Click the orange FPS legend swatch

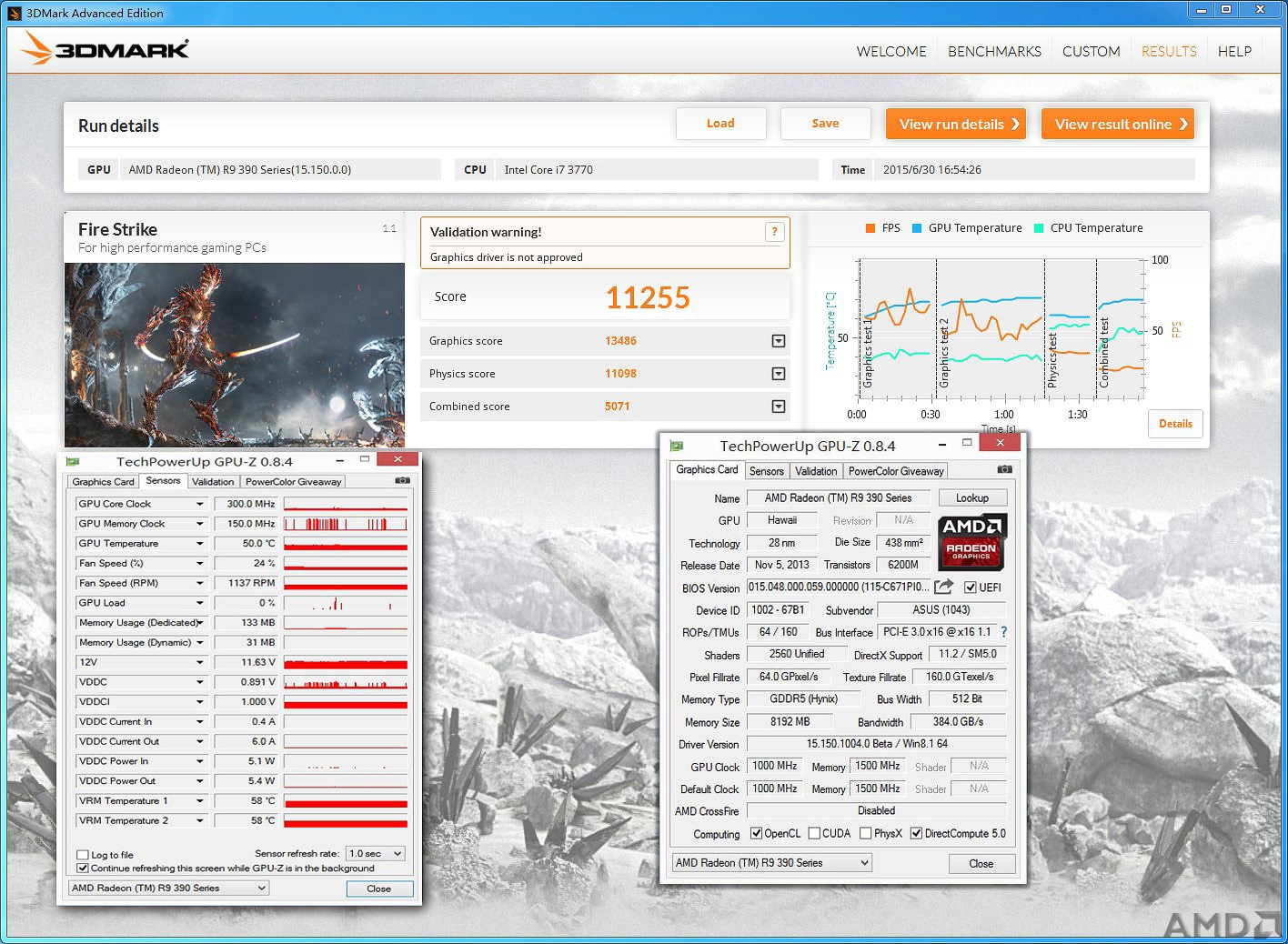[870, 228]
